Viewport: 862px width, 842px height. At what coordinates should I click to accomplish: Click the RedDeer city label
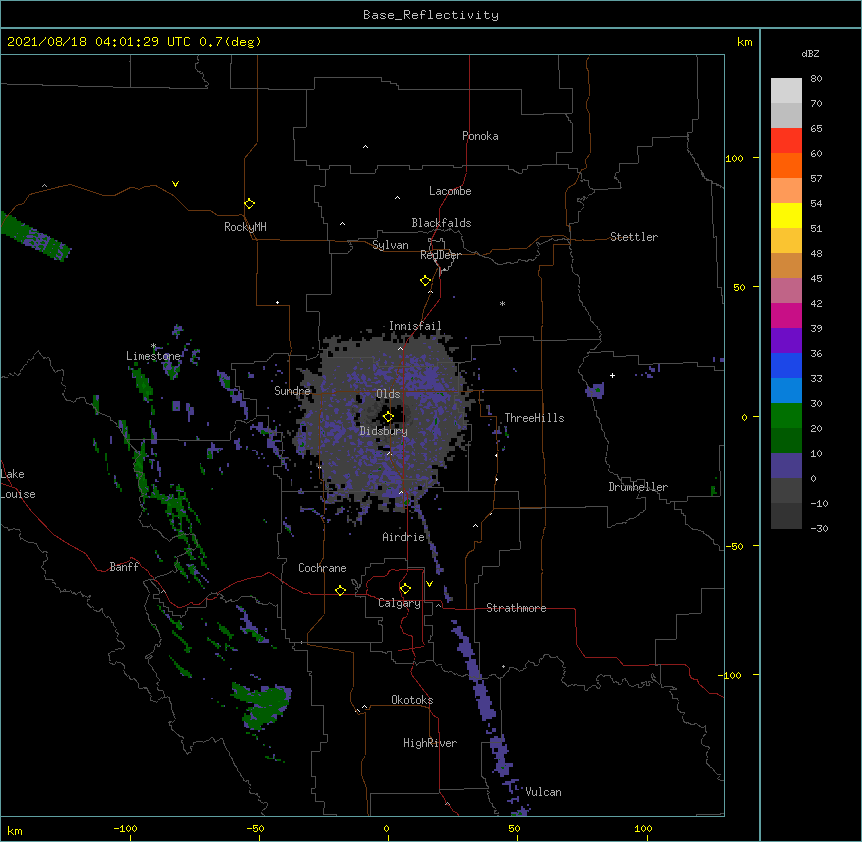click(x=440, y=255)
